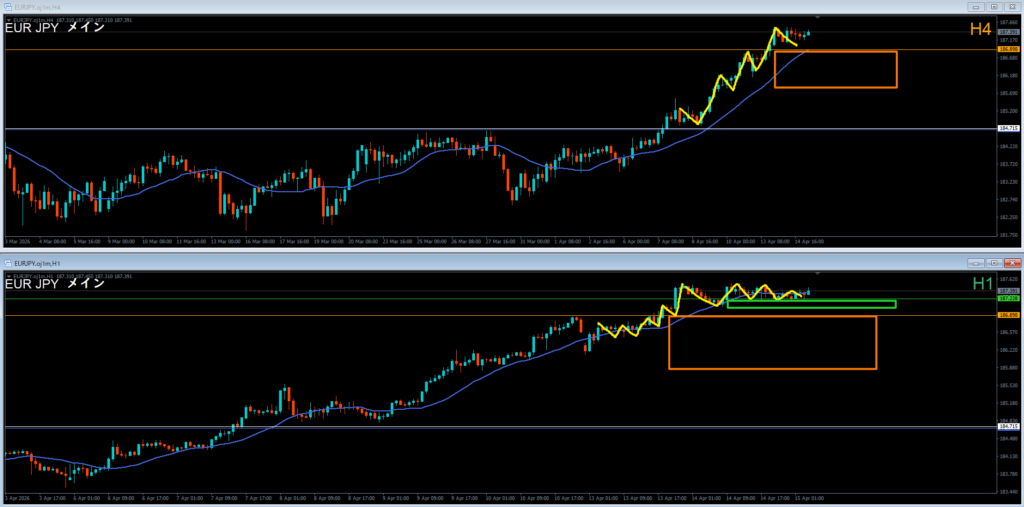The width and height of the screenshot is (1024, 507).
Task: Click the H4 chart window icon in title bar
Action: 7,7
